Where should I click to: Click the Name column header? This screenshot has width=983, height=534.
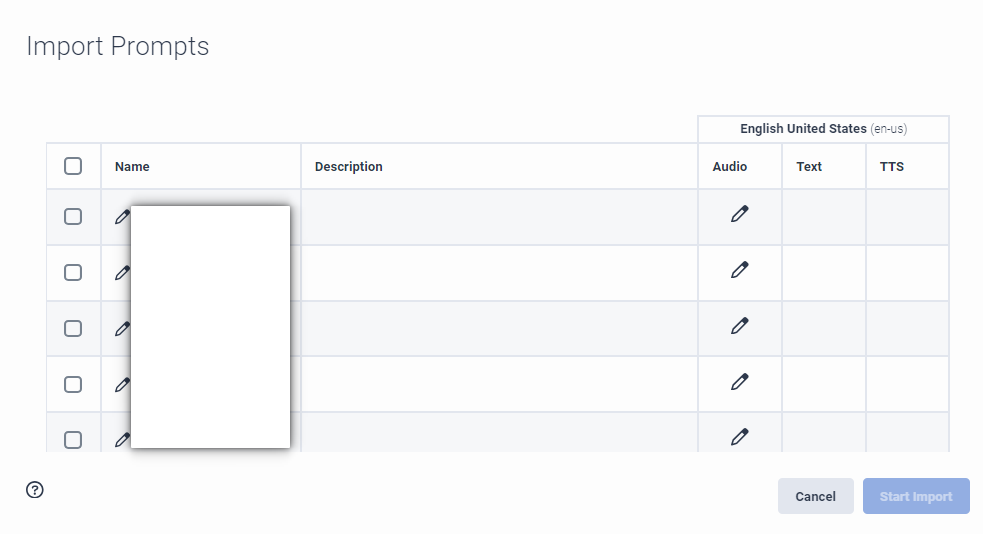pyautogui.click(x=133, y=167)
